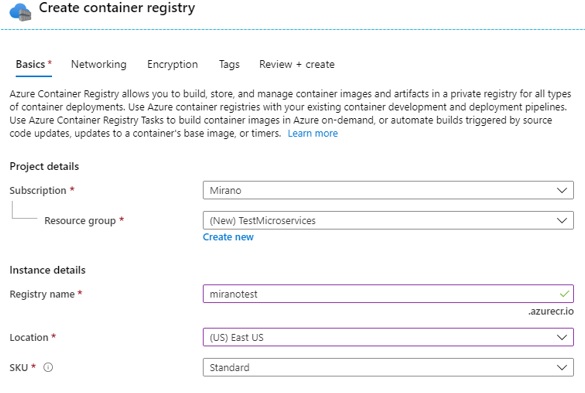
Task: Go to the Review + create tab
Action: [297, 64]
